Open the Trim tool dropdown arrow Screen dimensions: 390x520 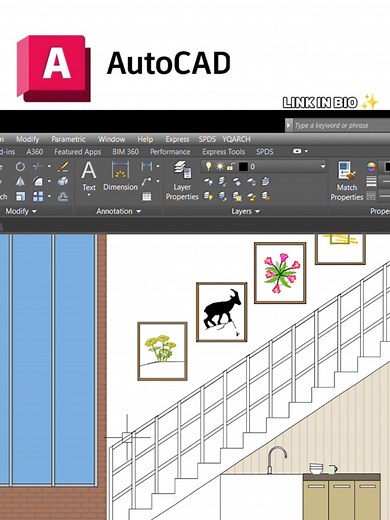tap(49, 166)
